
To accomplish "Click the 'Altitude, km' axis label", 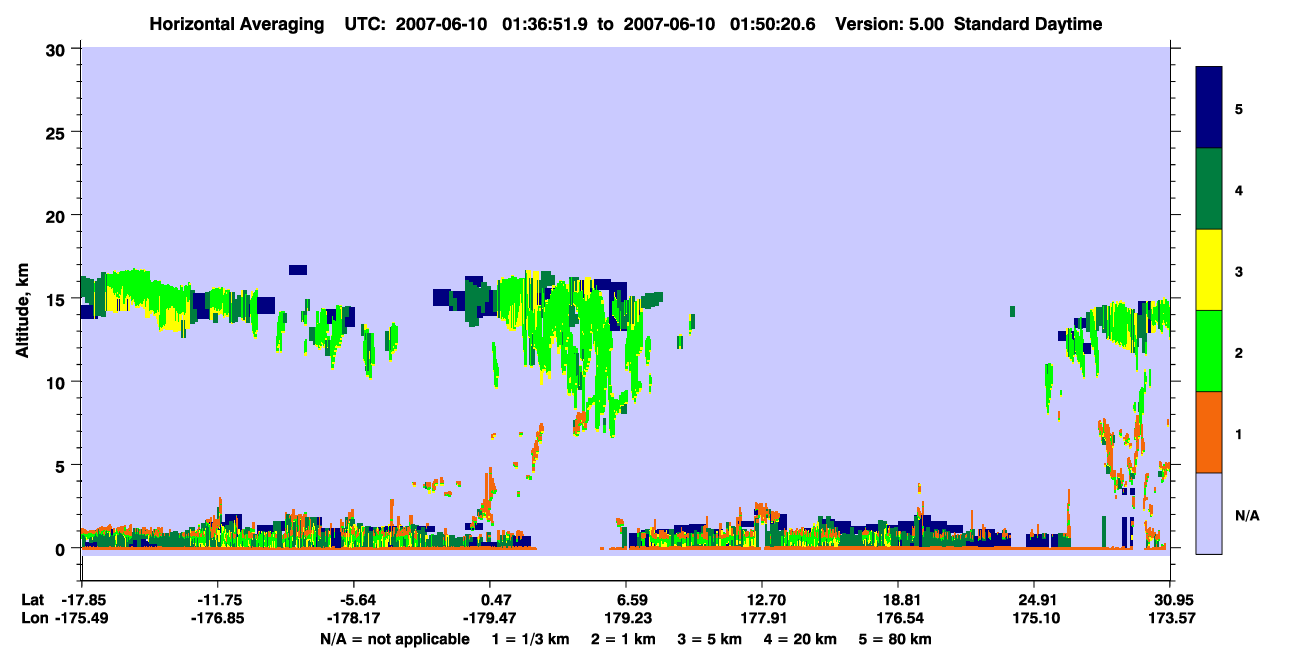I will (22, 310).
